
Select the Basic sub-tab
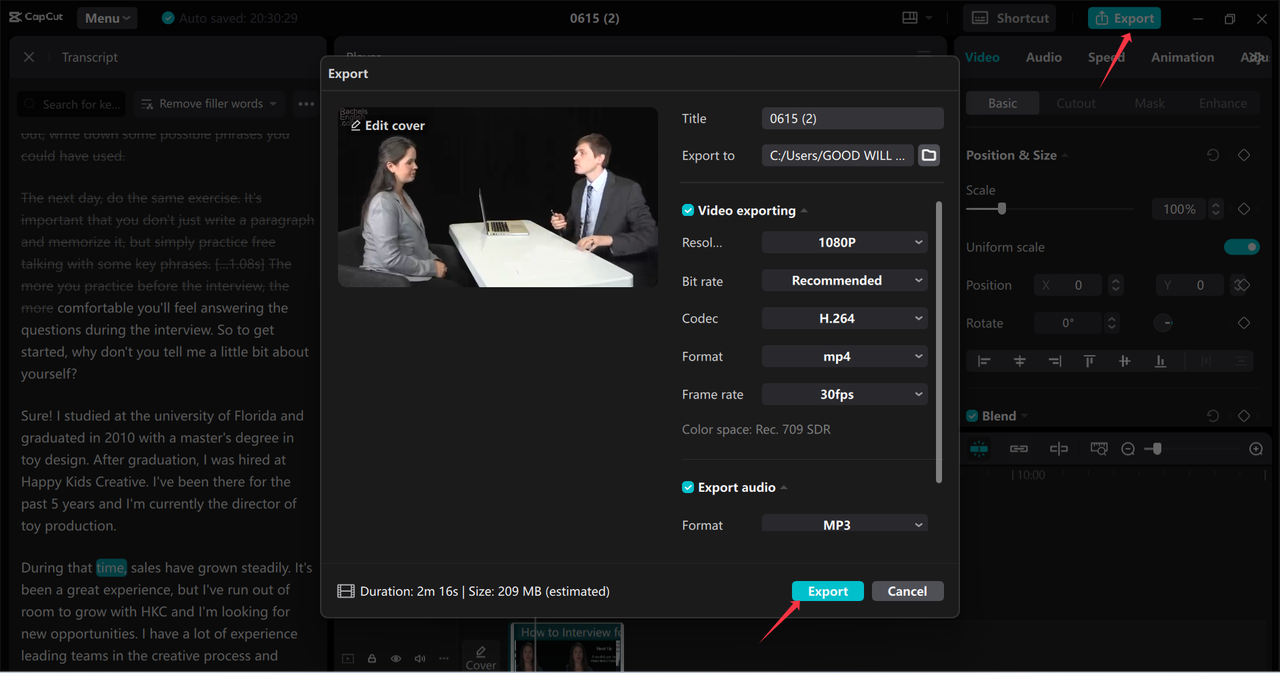[x=1003, y=103]
